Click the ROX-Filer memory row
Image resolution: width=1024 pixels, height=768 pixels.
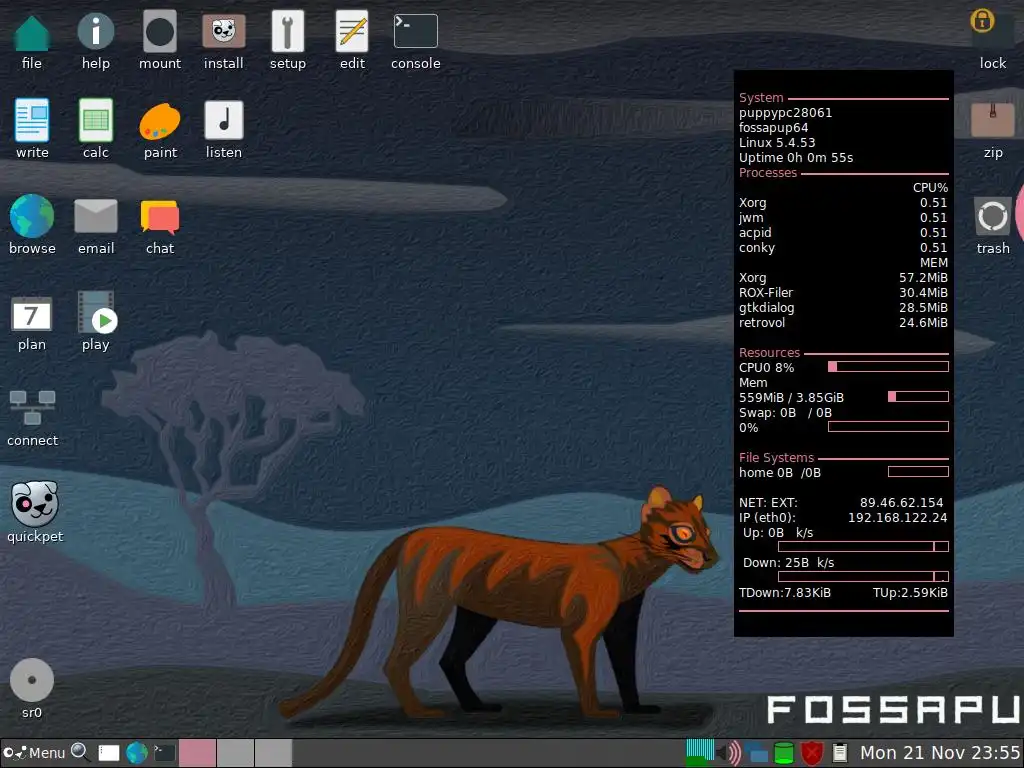click(843, 293)
